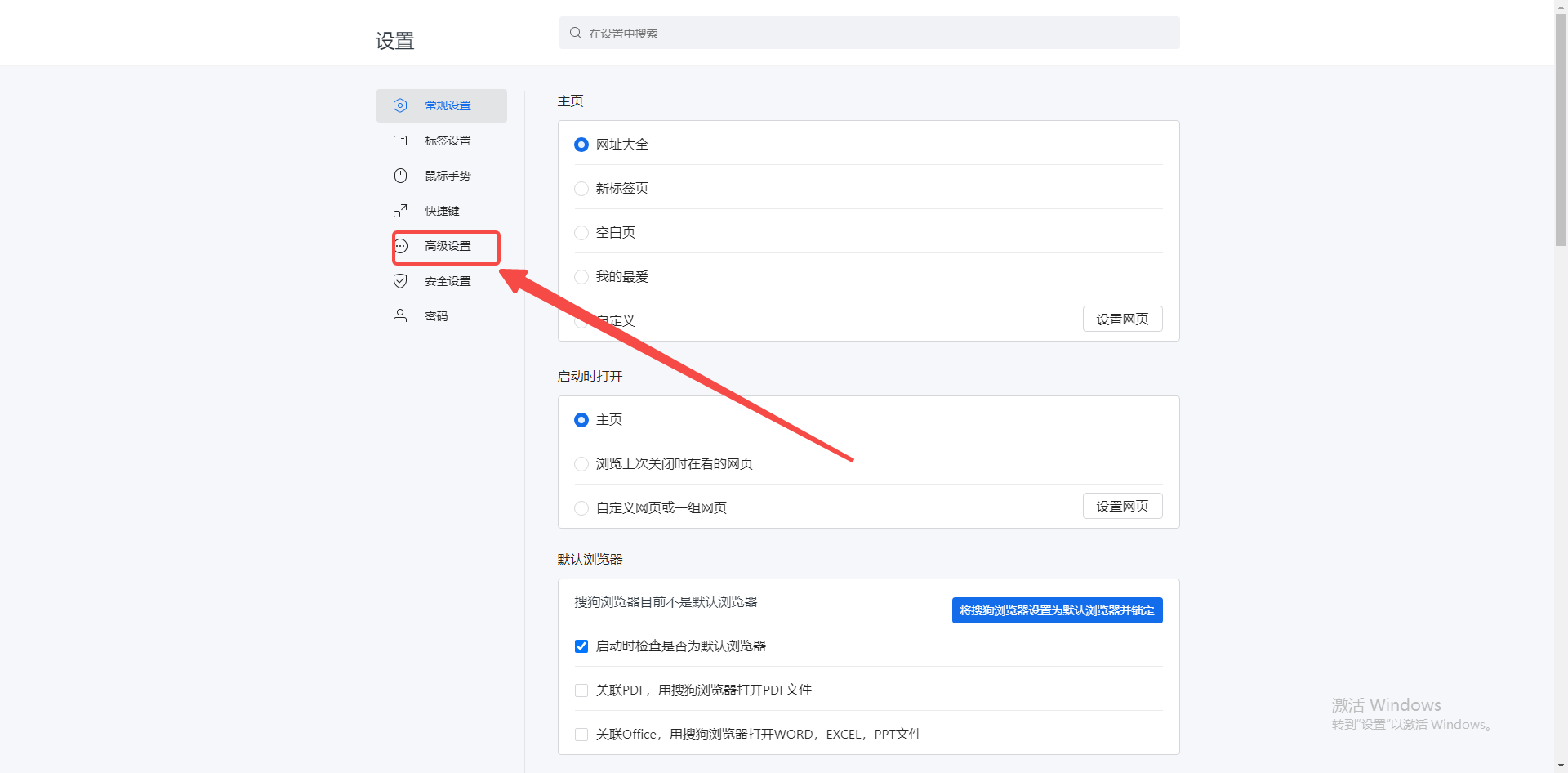The image size is (1568, 773).
Task: Open 鼠标手势 settings page
Action: pos(442,176)
